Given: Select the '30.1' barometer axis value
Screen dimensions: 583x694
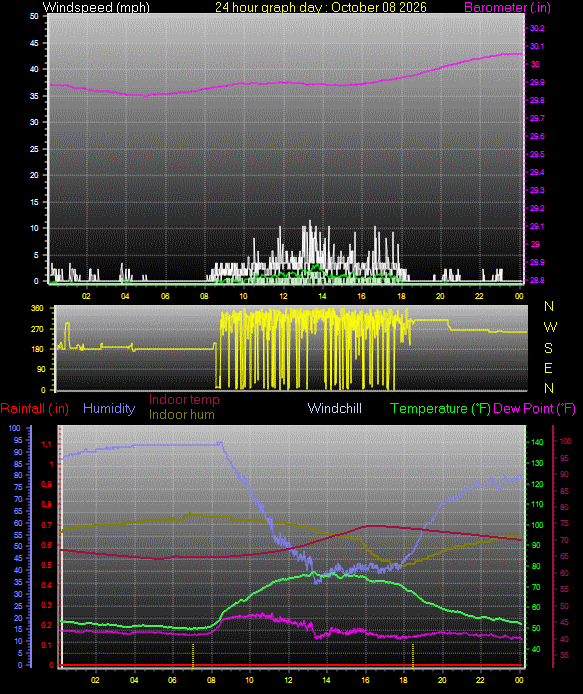Looking at the screenshot, I should (537, 46).
